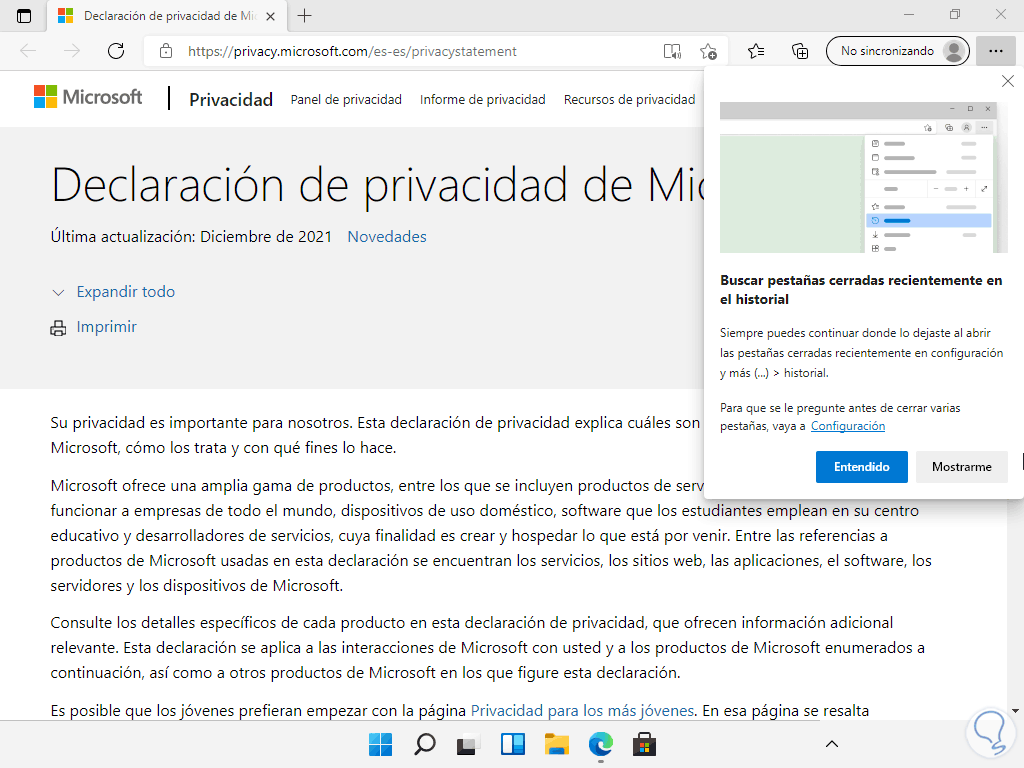Viewport: 1024px width, 768px height.
Task: Add this page to favorites star
Action: tap(708, 51)
